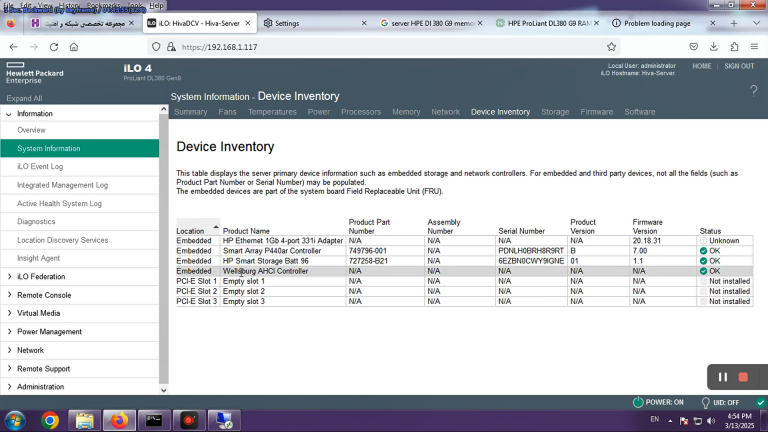Switch to the Settings browser tab
The width and height of the screenshot is (768, 432).
tap(315, 23)
